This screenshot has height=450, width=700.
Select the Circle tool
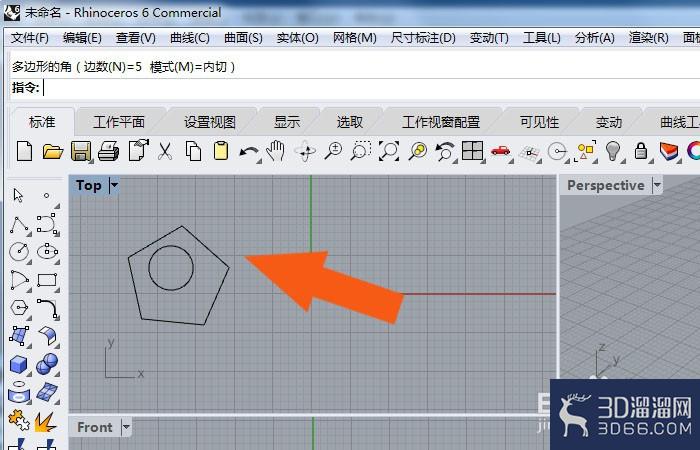(19, 252)
